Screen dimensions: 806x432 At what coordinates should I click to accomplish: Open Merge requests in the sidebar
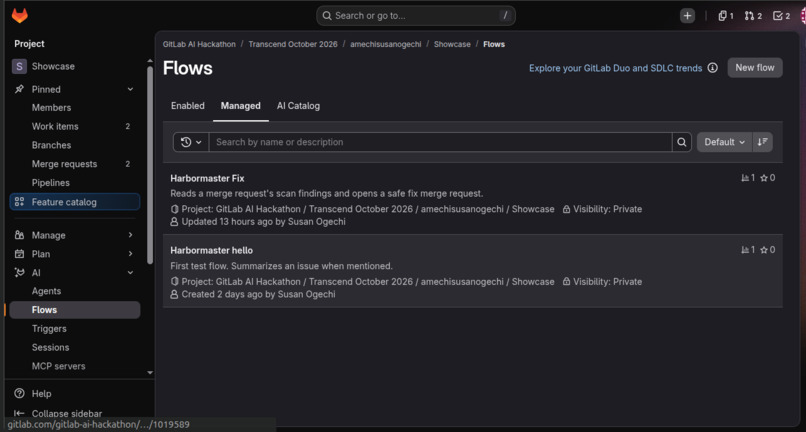click(x=75, y=164)
